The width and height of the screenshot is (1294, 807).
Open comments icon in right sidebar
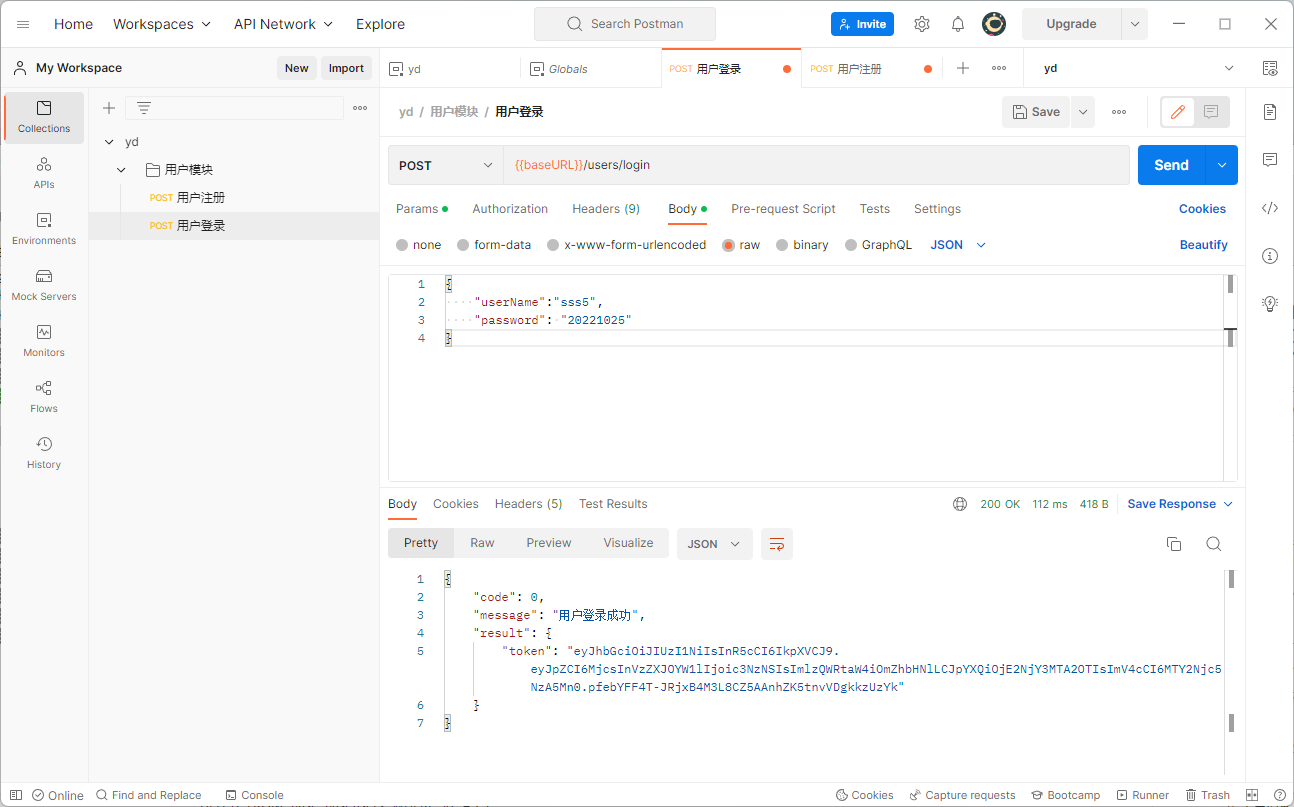coord(1270,160)
